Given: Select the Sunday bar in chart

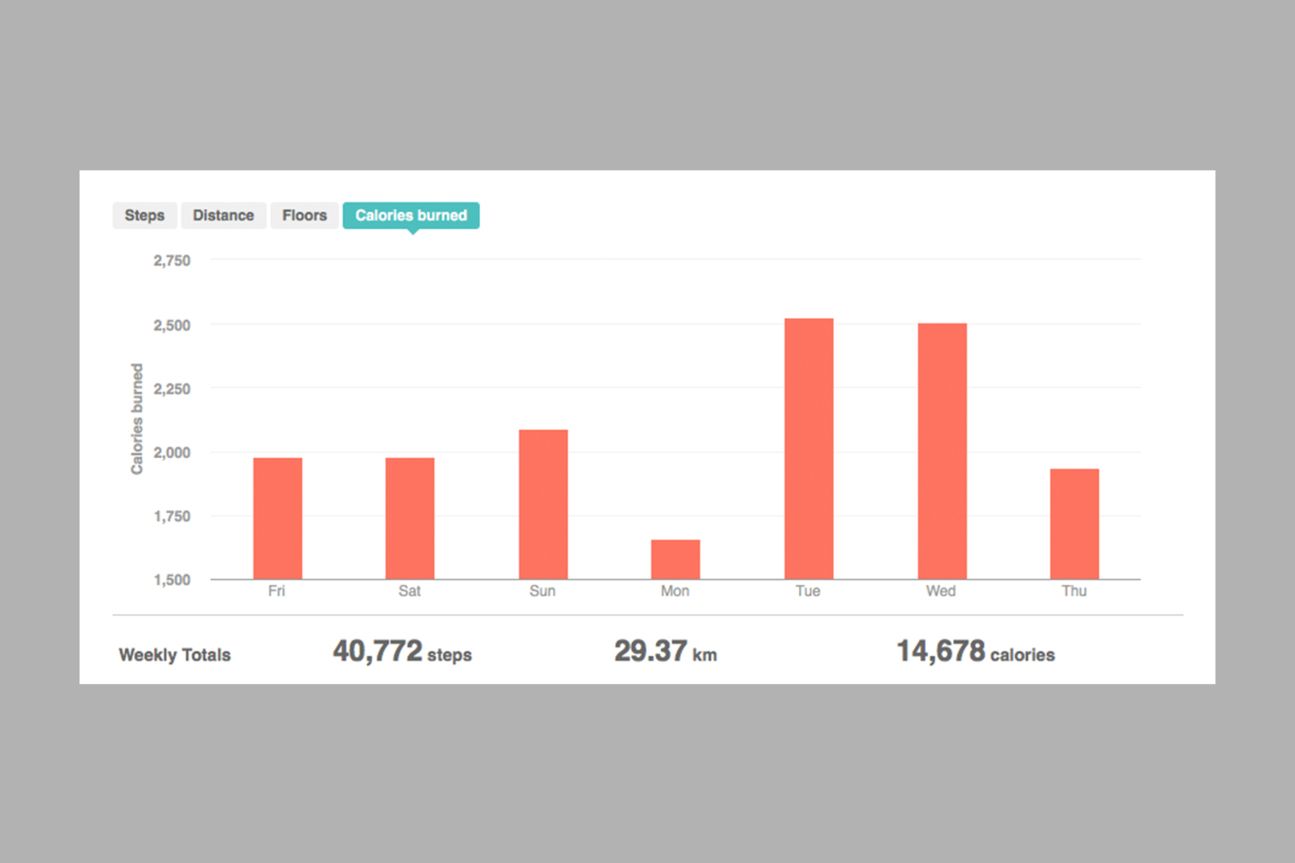Looking at the screenshot, I should click(543, 505).
